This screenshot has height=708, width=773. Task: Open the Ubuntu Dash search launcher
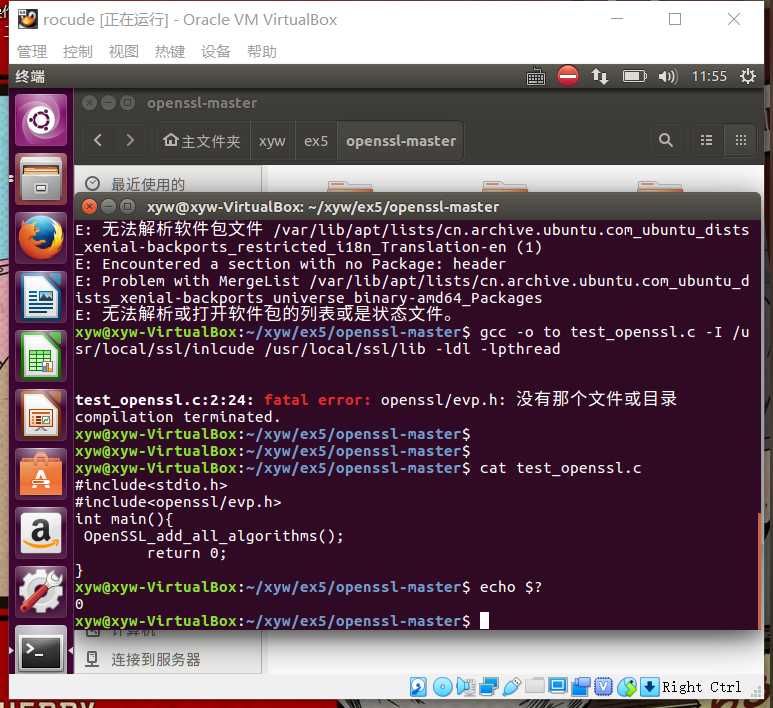(41, 120)
